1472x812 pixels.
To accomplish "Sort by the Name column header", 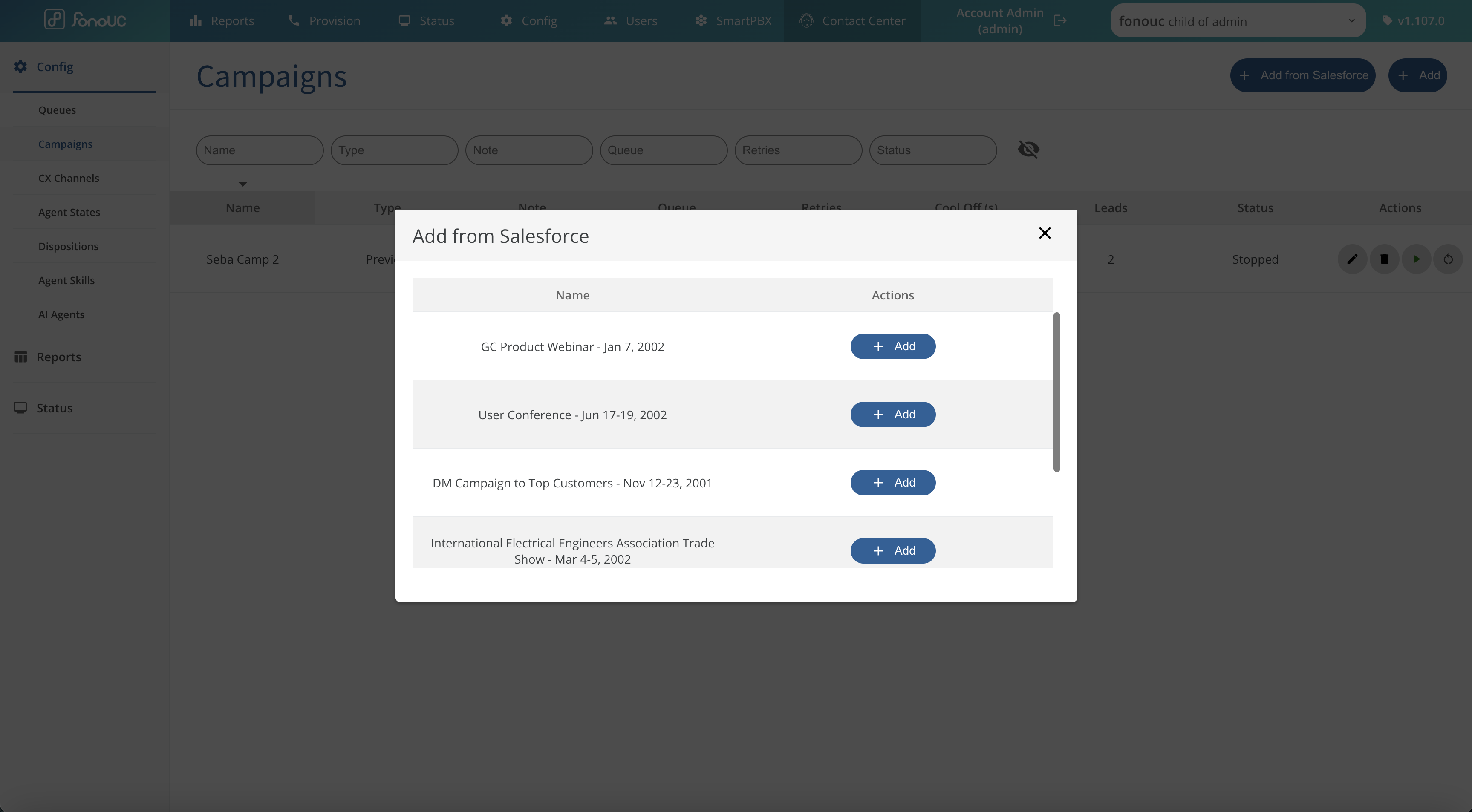I will 243,208.
